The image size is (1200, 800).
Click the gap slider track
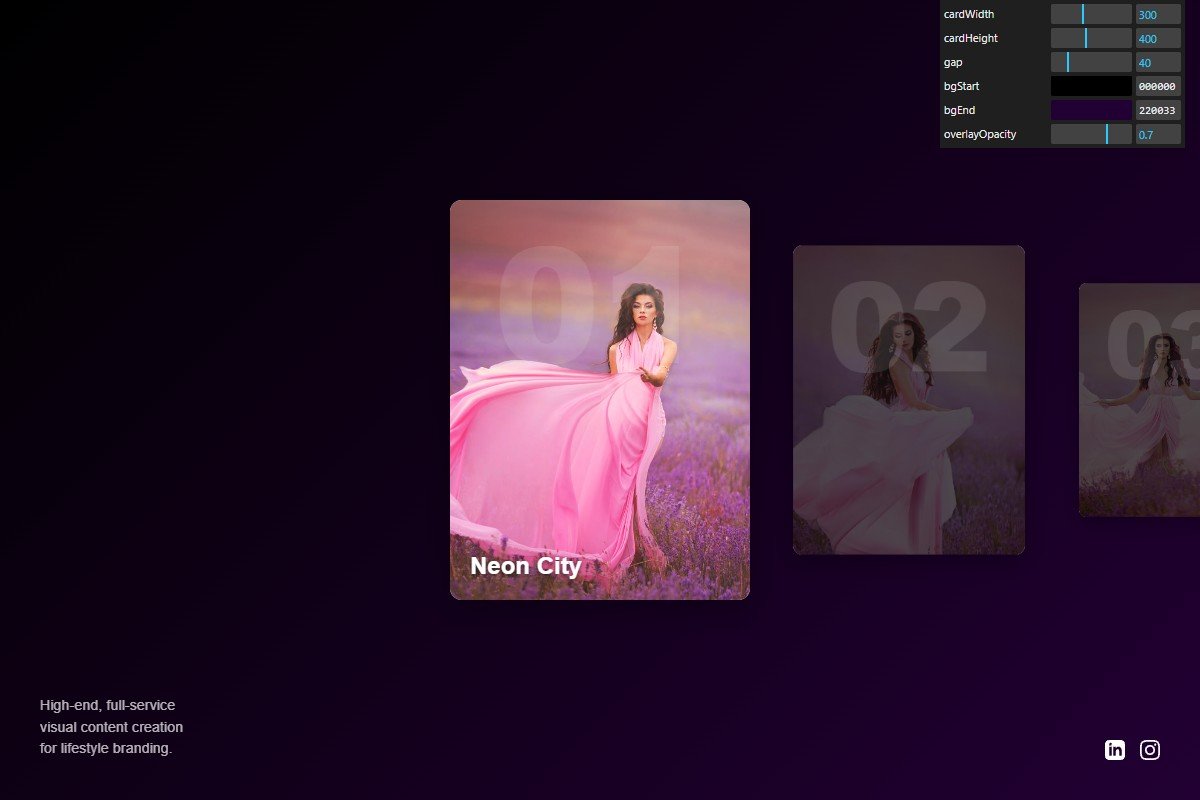pos(1090,62)
